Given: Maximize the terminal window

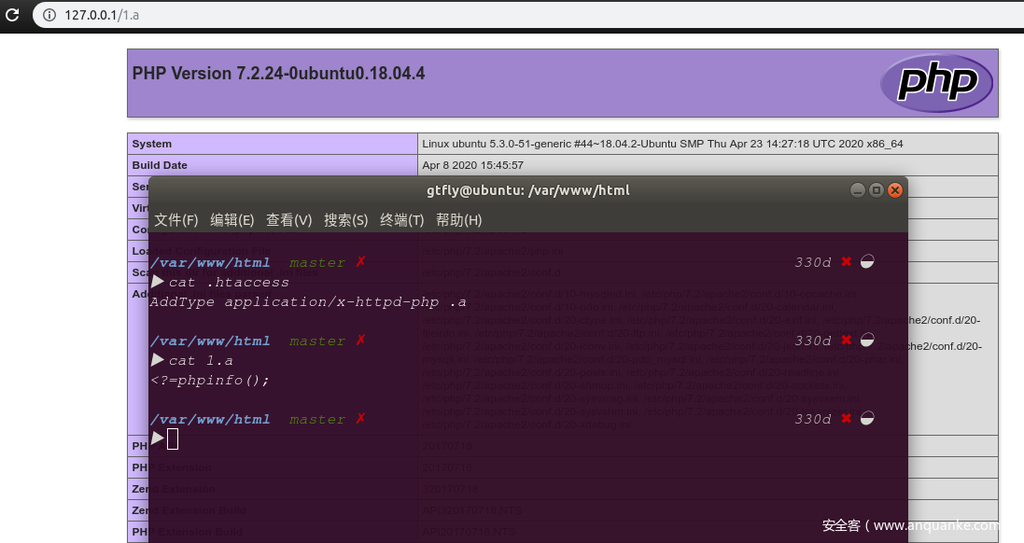Looking at the screenshot, I should tap(876, 190).
